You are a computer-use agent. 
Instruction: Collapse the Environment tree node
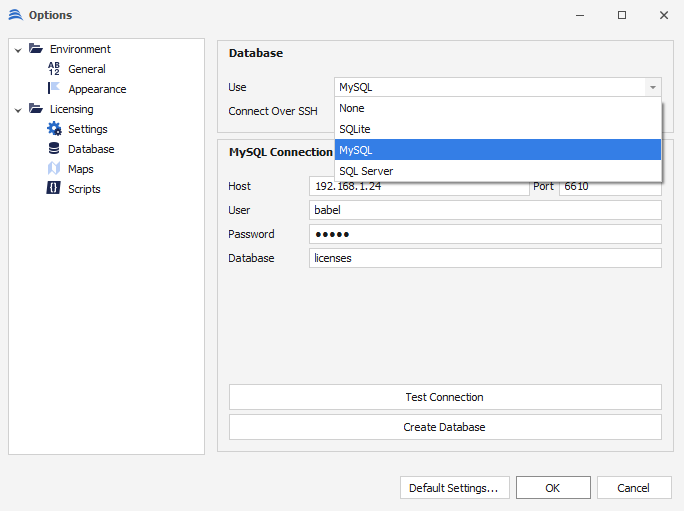pyautogui.click(x=18, y=49)
